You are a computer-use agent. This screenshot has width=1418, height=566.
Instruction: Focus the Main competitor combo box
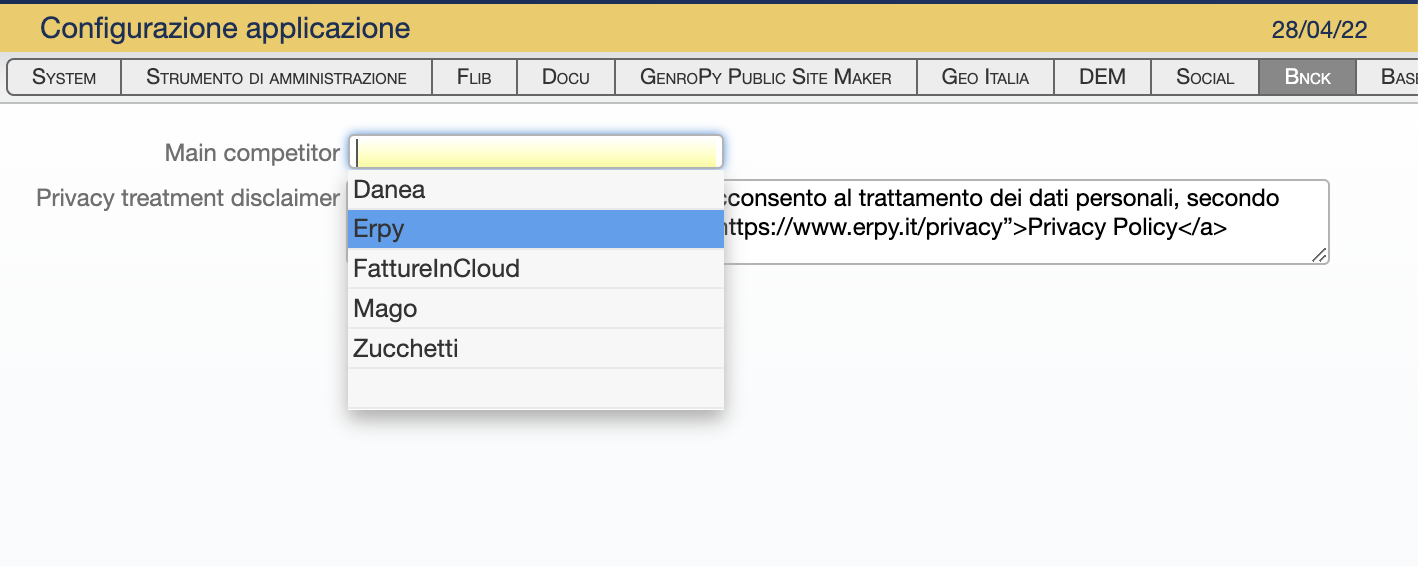click(x=536, y=152)
